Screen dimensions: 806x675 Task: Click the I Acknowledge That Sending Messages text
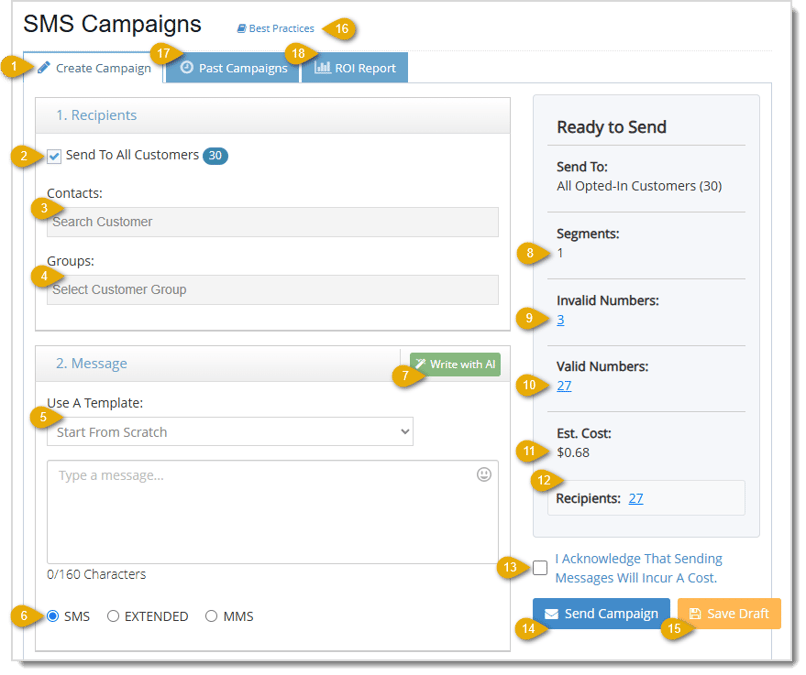pyautogui.click(x=639, y=569)
